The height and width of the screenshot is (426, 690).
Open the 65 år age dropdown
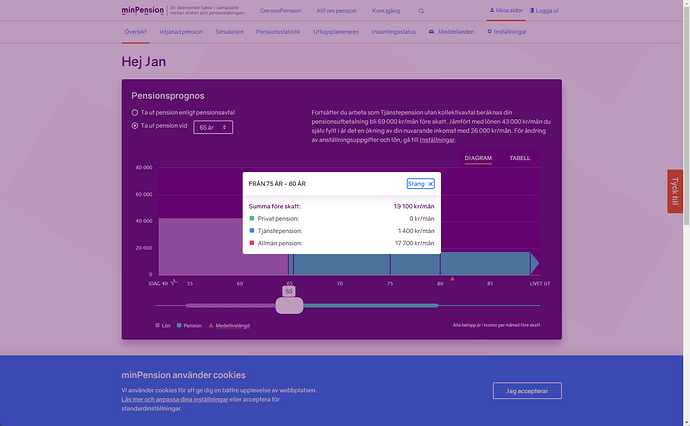pos(213,127)
